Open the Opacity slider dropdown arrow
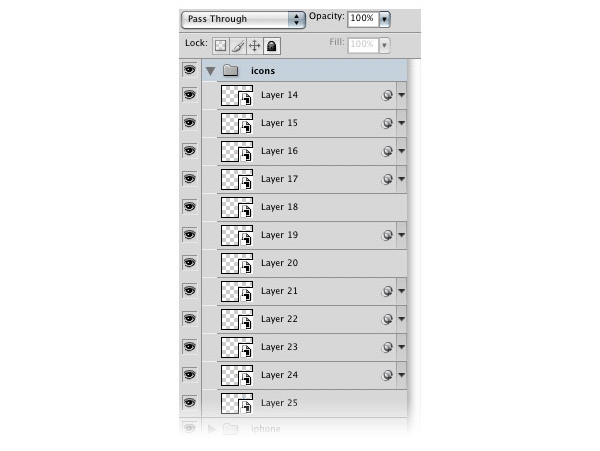 pos(385,19)
